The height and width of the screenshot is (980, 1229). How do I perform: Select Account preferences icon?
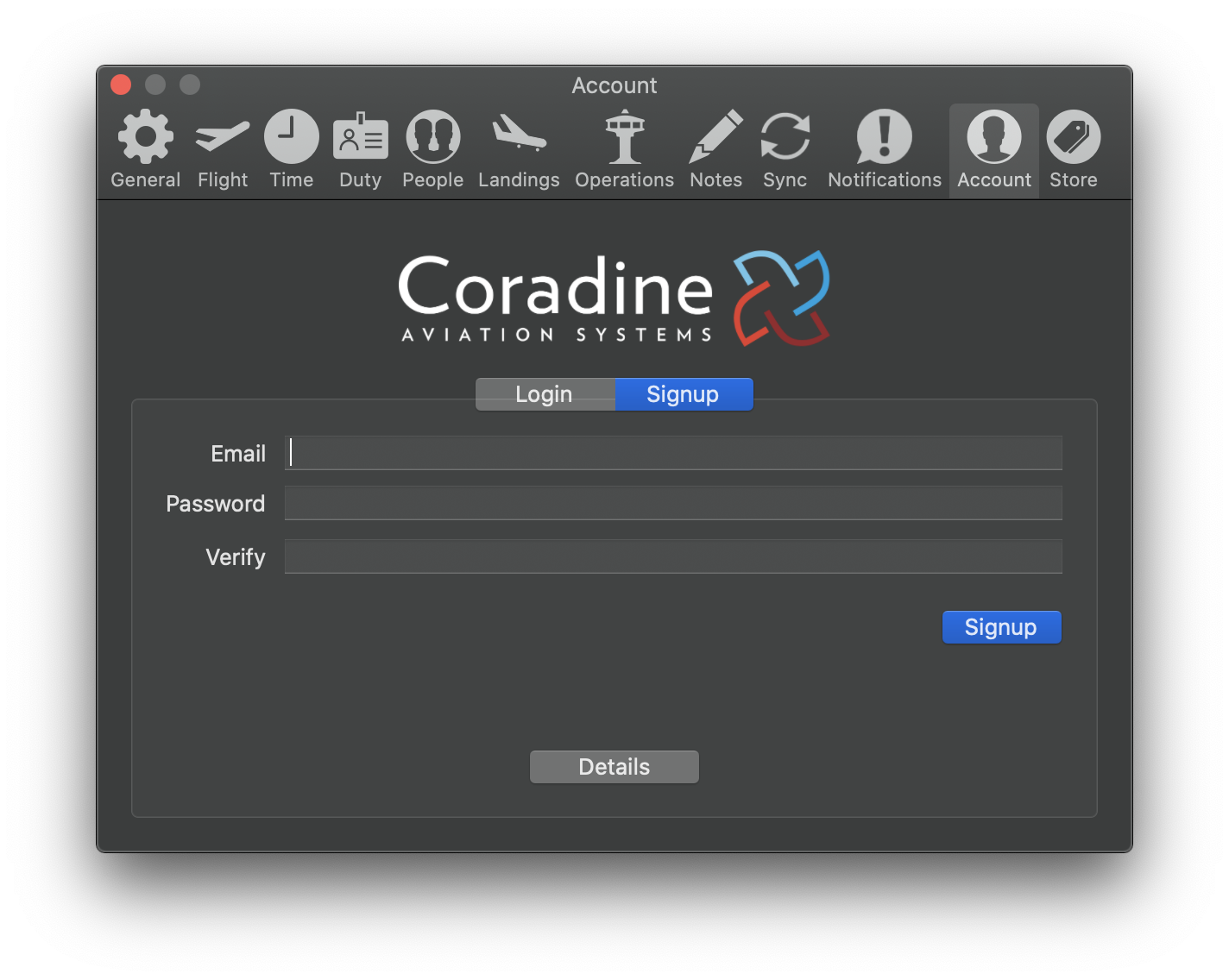pos(994,136)
